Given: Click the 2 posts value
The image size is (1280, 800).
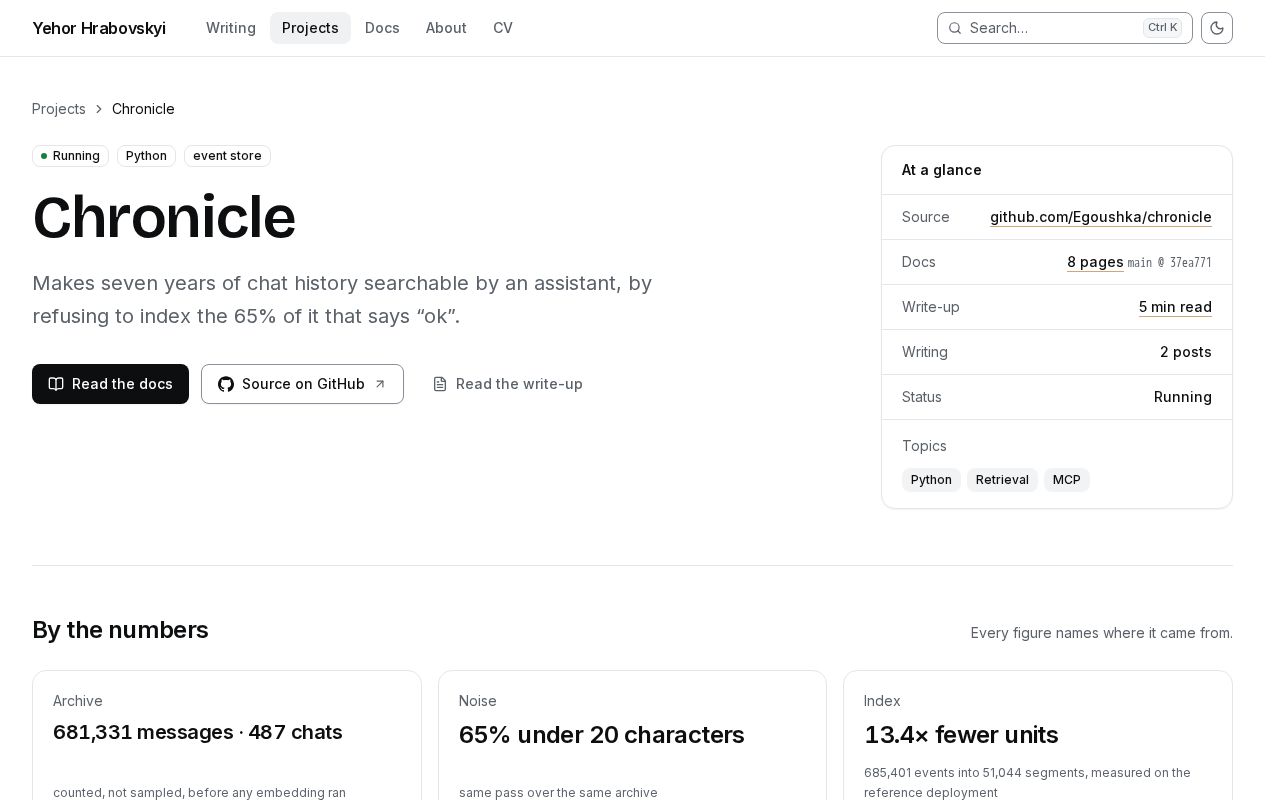Looking at the screenshot, I should pyautogui.click(x=1186, y=352).
